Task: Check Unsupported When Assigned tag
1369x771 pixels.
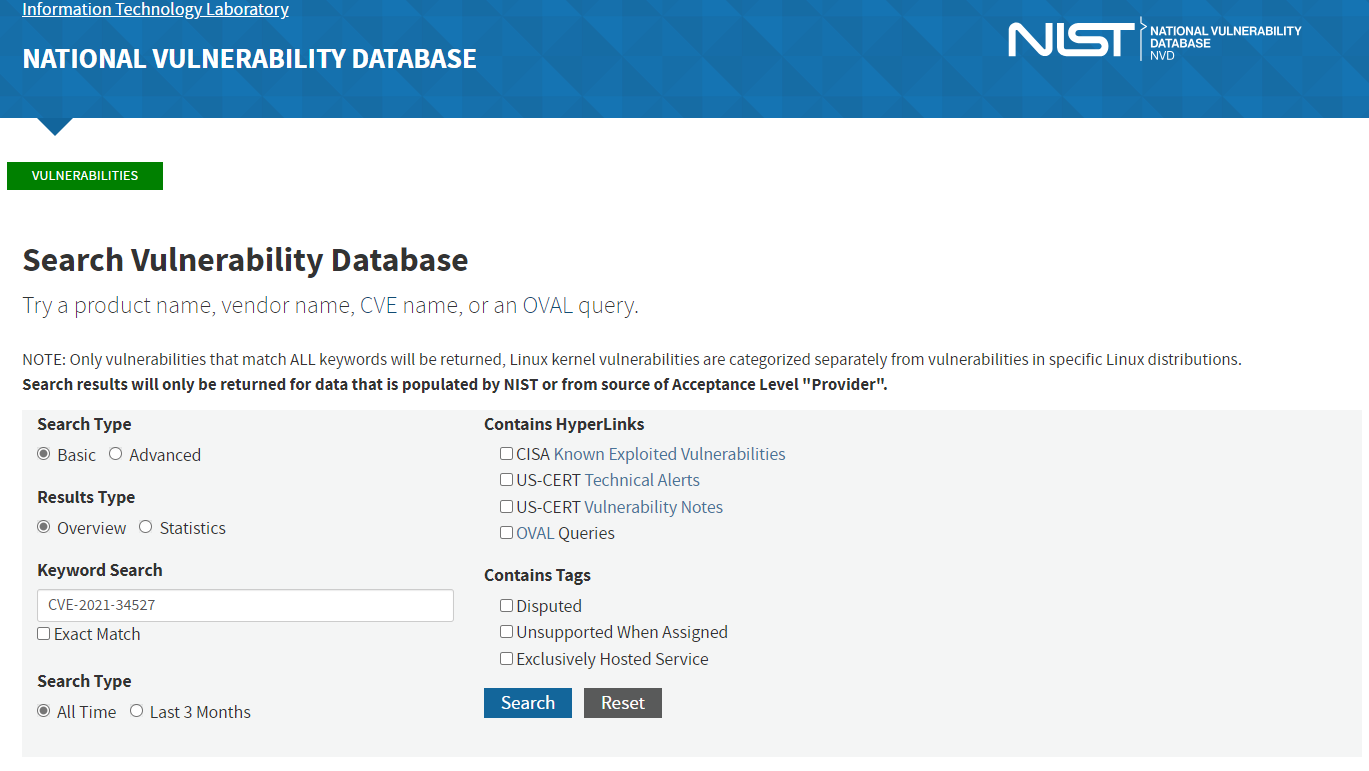Action: click(x=507, y=632)
